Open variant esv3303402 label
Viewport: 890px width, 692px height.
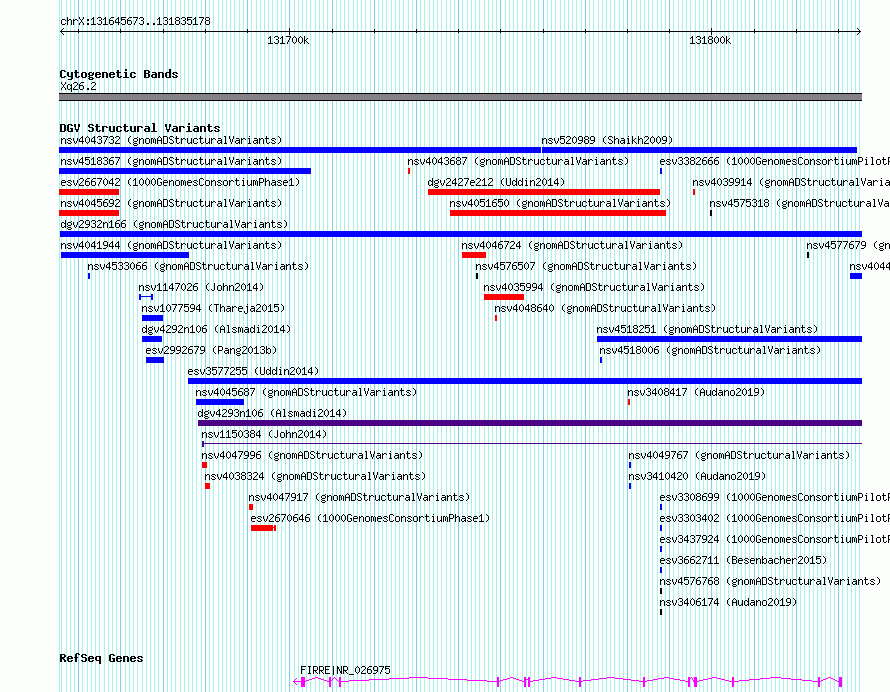[774, 518]
